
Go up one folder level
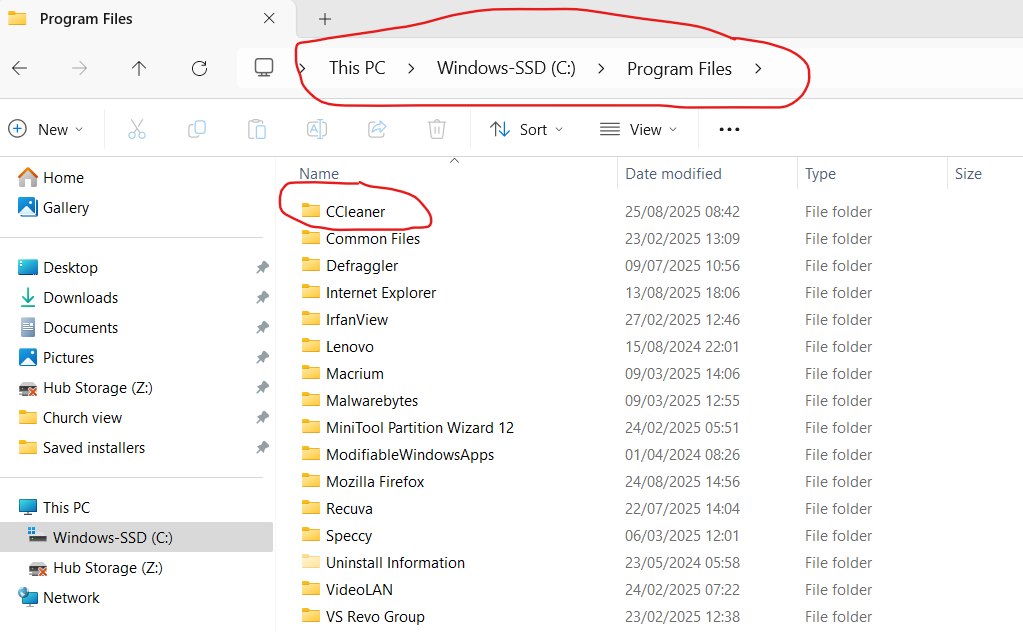pyautogui.click(x=139, y=68)
